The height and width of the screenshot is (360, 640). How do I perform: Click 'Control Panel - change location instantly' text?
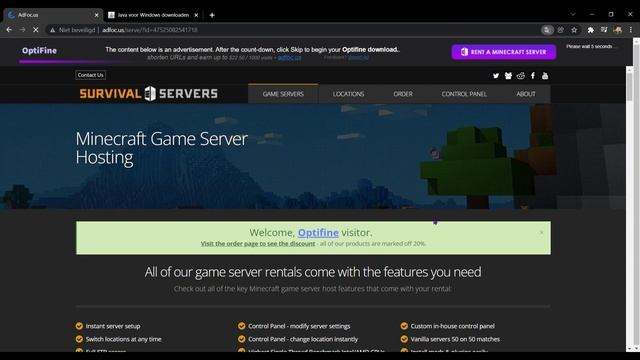coord(303,339)
